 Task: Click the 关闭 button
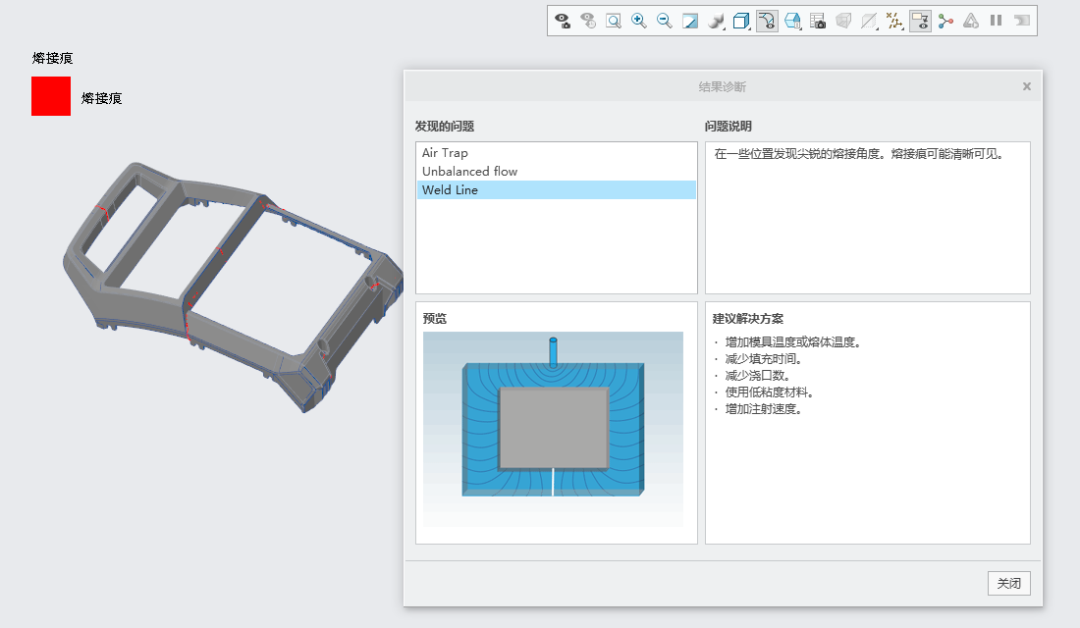pos(1009,583)
